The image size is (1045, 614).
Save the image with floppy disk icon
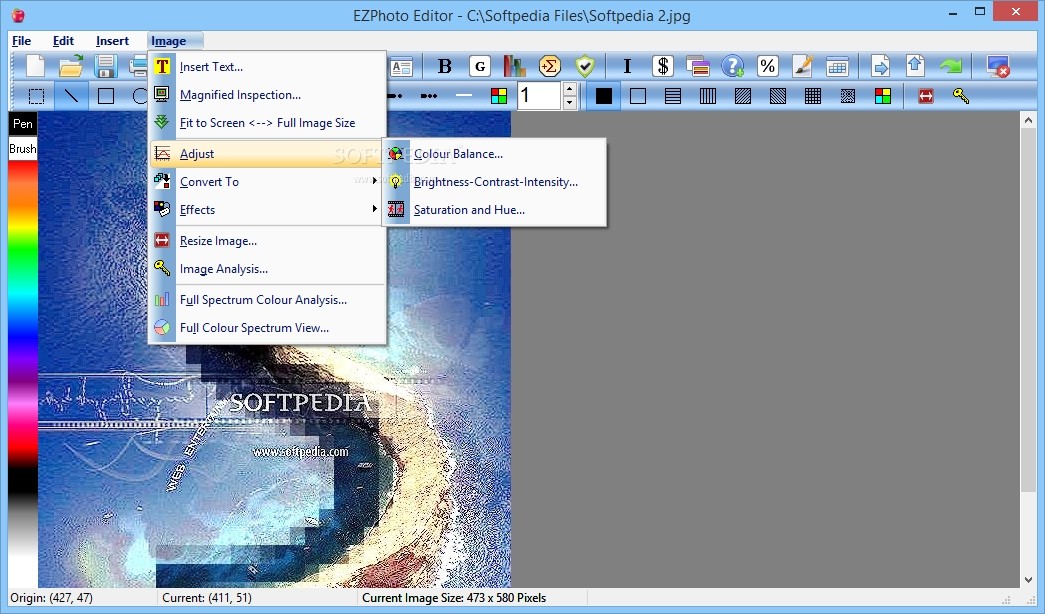click(x=105, y=66)
